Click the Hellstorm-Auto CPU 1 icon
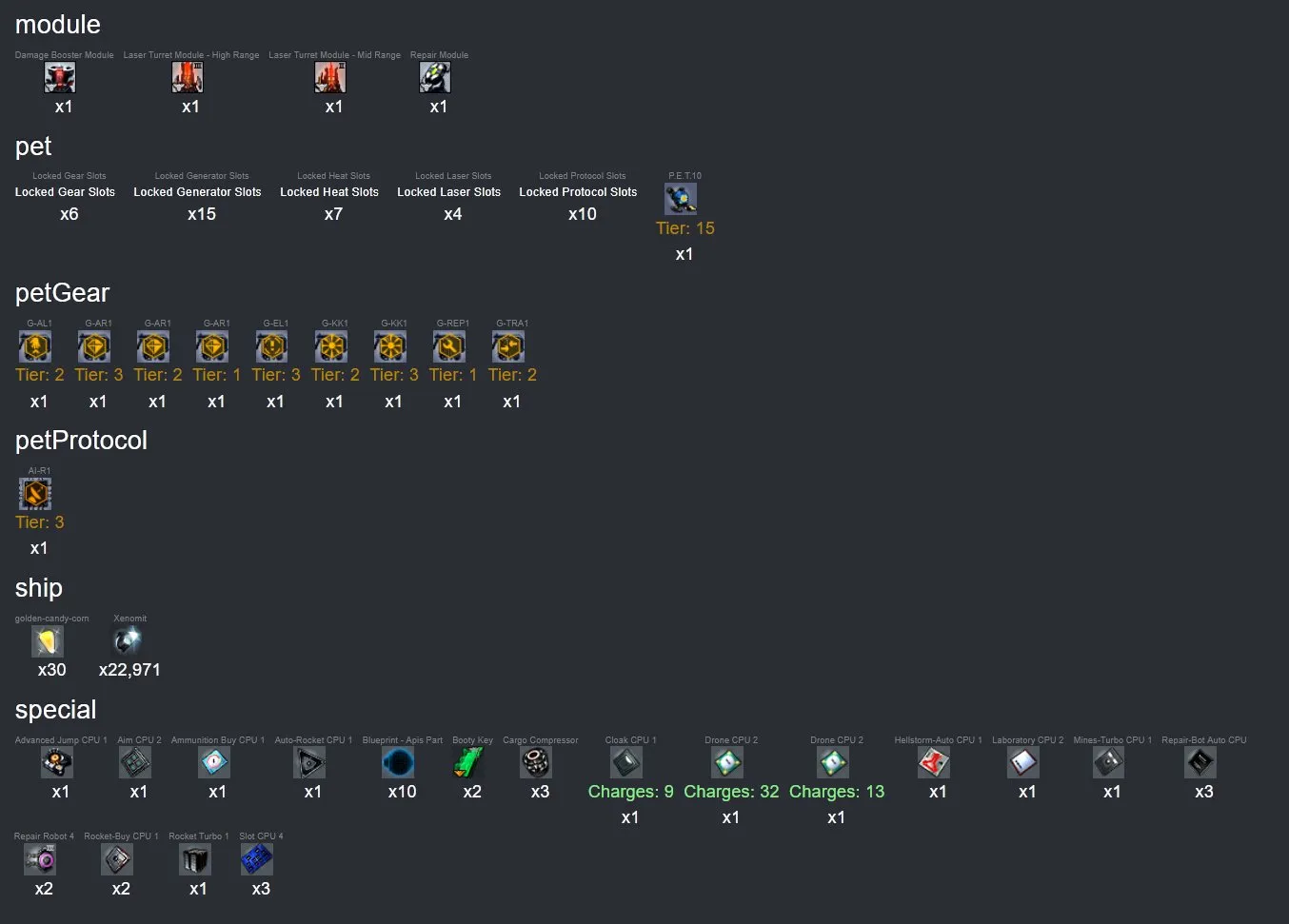 (934, 763)
